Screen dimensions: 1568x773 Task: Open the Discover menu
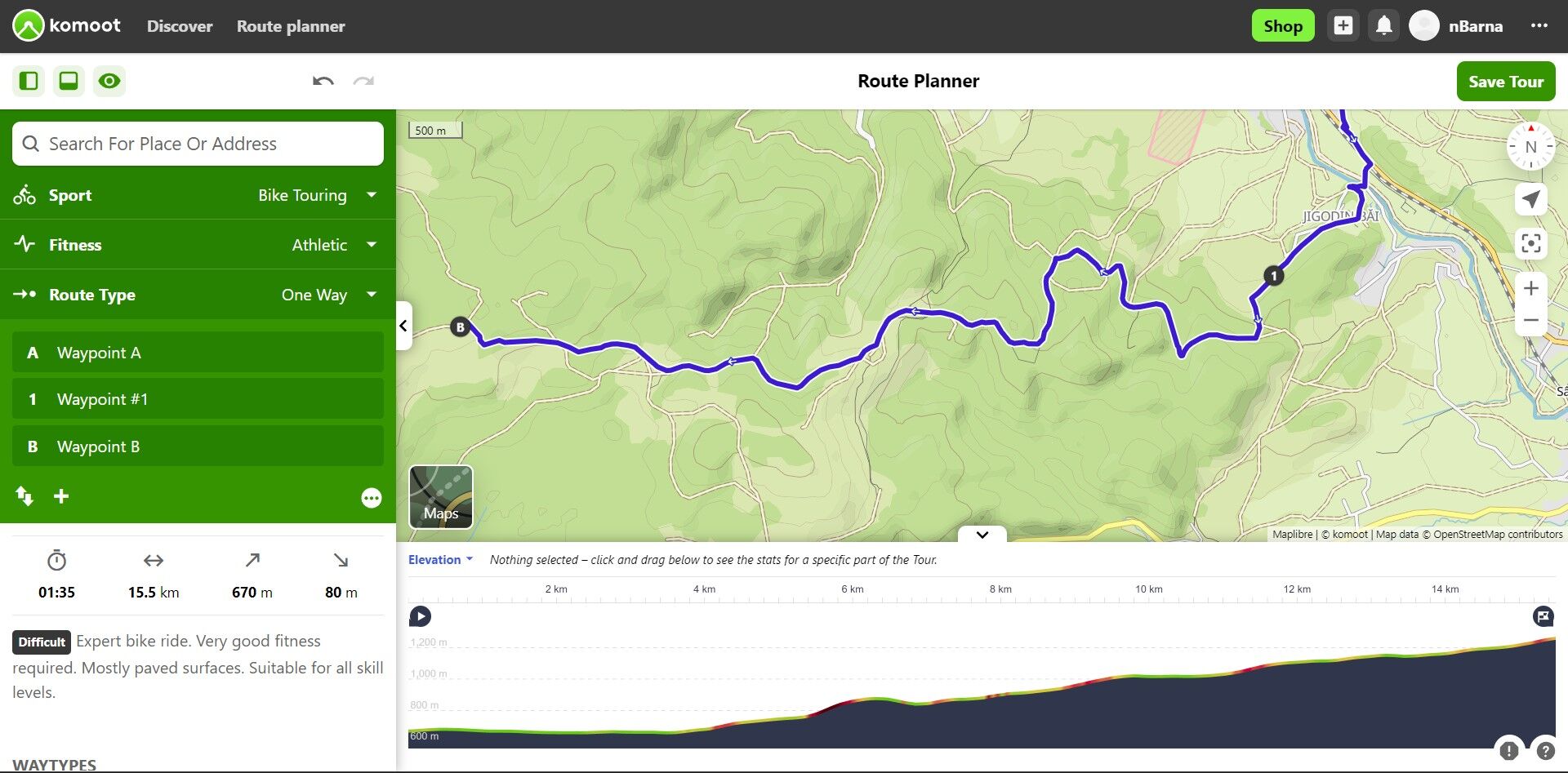coord(180,26)
